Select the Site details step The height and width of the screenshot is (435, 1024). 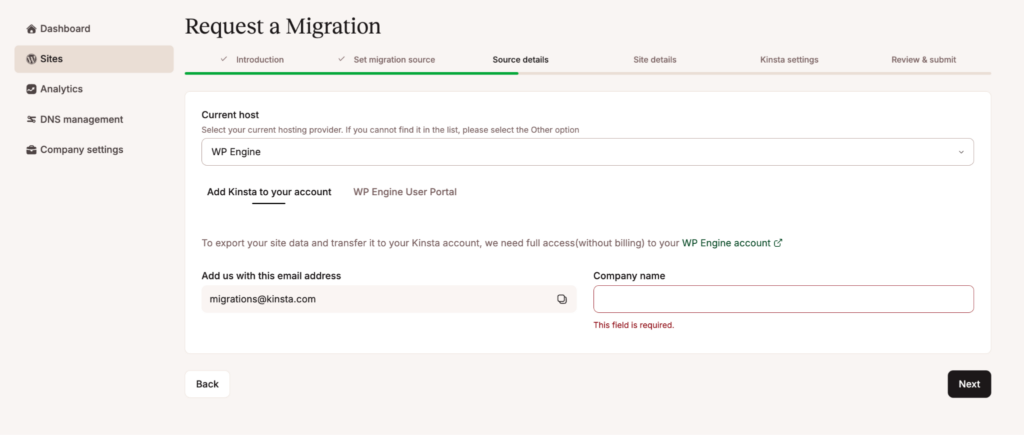point(654,59)
